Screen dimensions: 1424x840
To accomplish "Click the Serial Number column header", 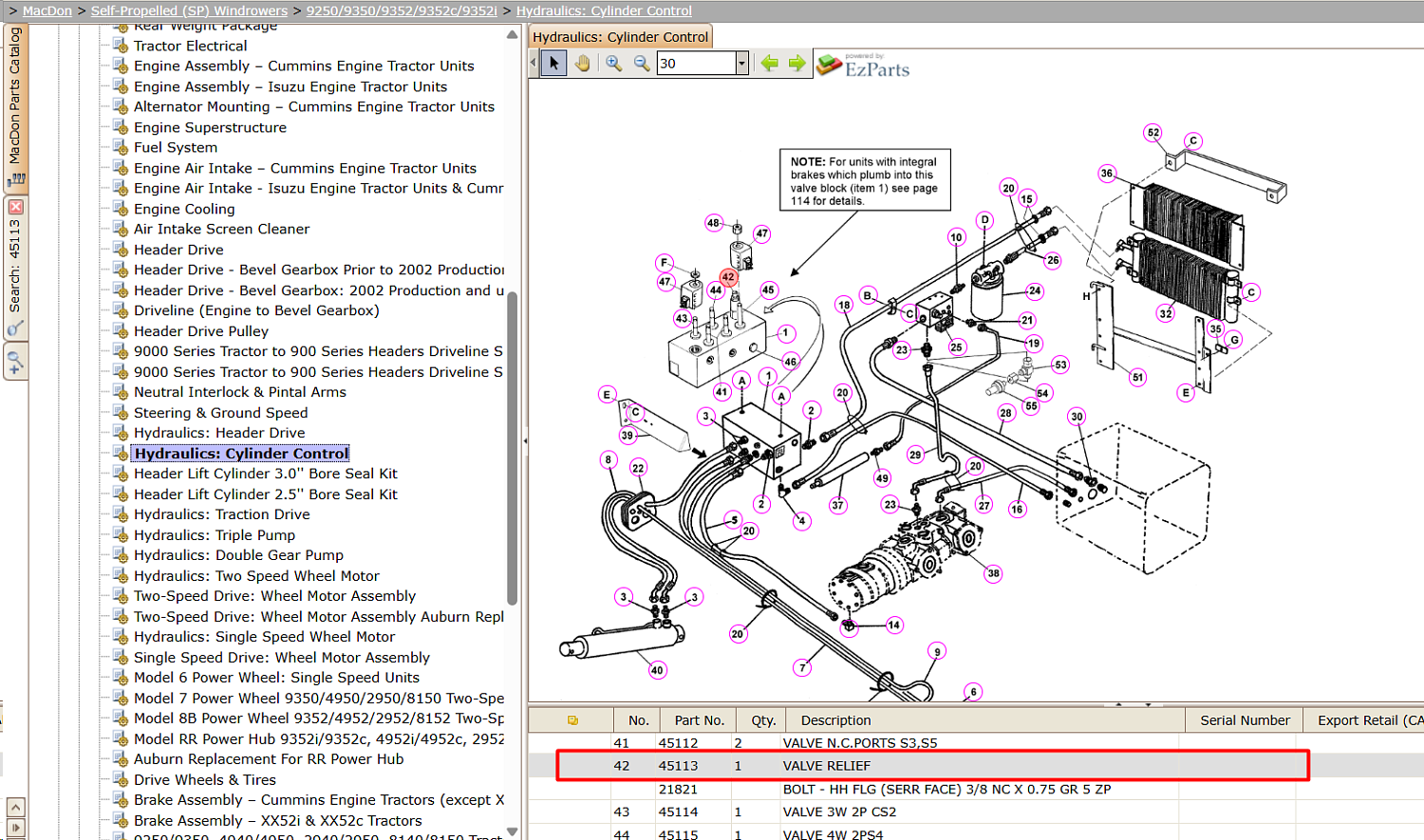I will click(x=1245, y=720).
